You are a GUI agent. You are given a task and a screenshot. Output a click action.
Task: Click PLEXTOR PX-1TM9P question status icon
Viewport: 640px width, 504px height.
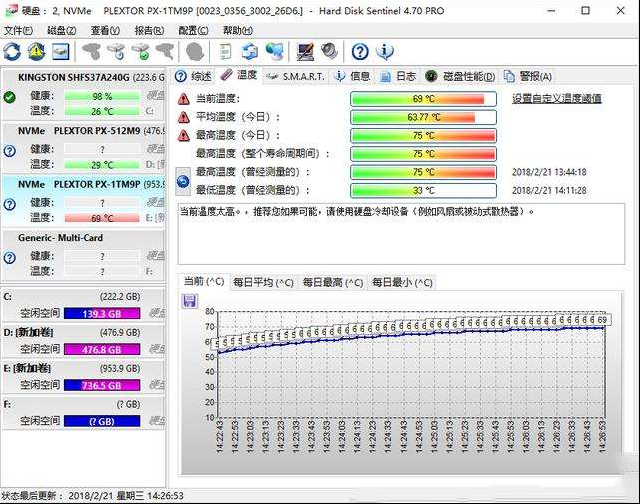click(x=9, y=204)
